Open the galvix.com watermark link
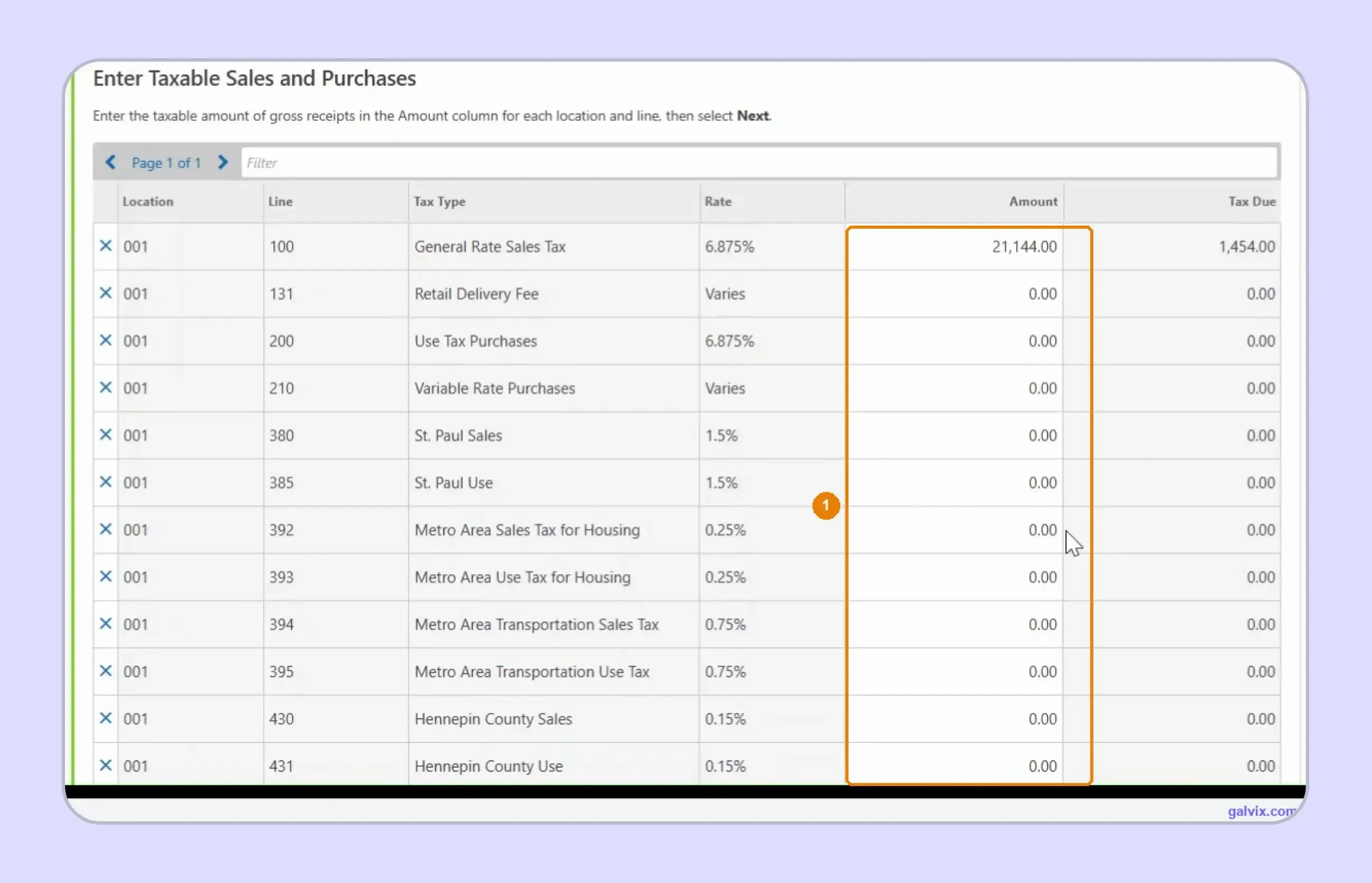The image size is (1372, 883). (x=1260, y=811)
